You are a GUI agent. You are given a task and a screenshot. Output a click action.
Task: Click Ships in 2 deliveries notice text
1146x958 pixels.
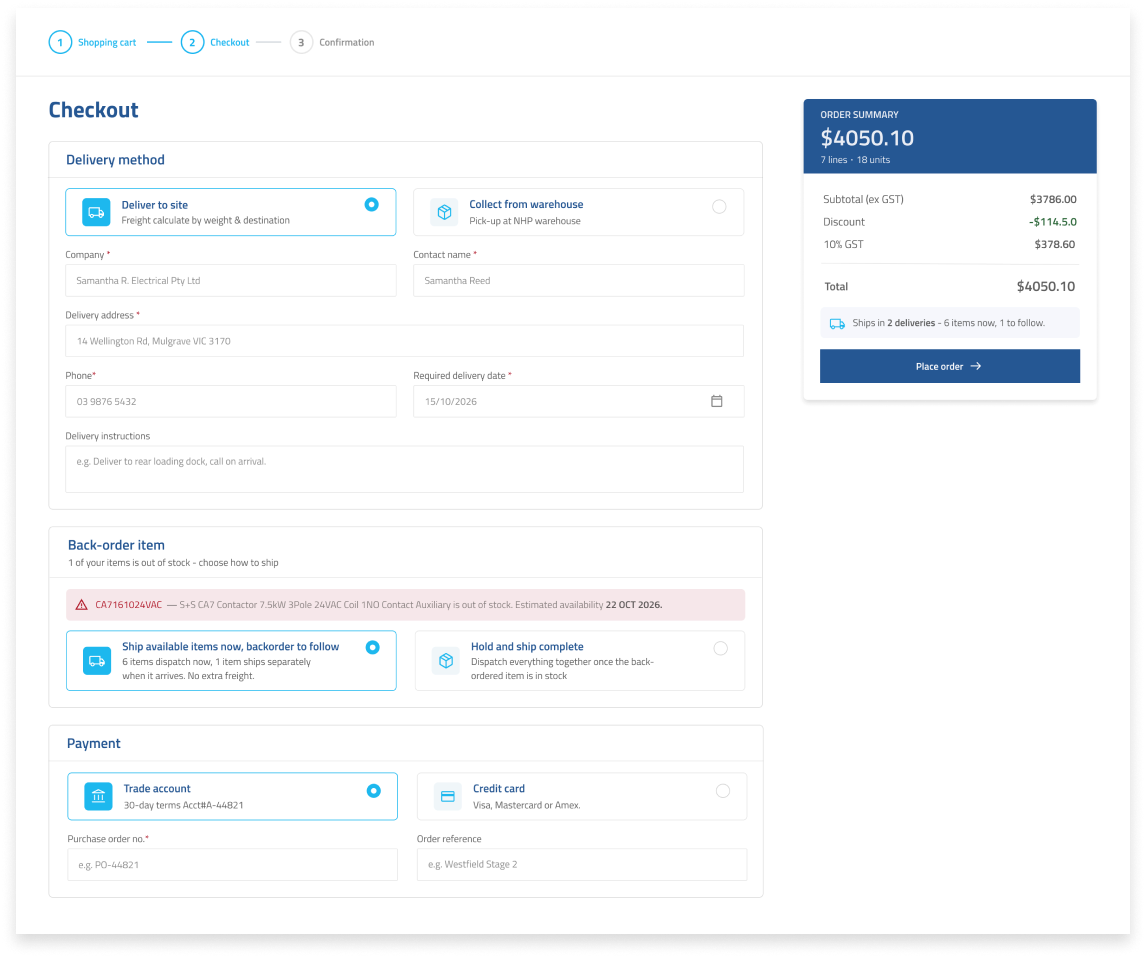pos(948,323)
